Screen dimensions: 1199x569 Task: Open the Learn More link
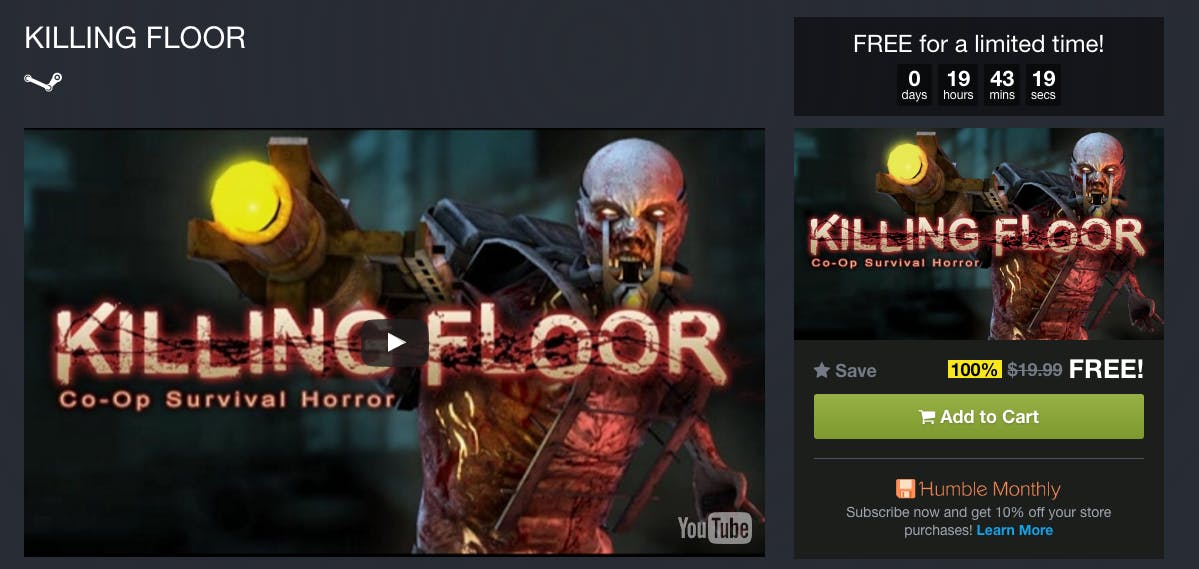point(1015,530)
